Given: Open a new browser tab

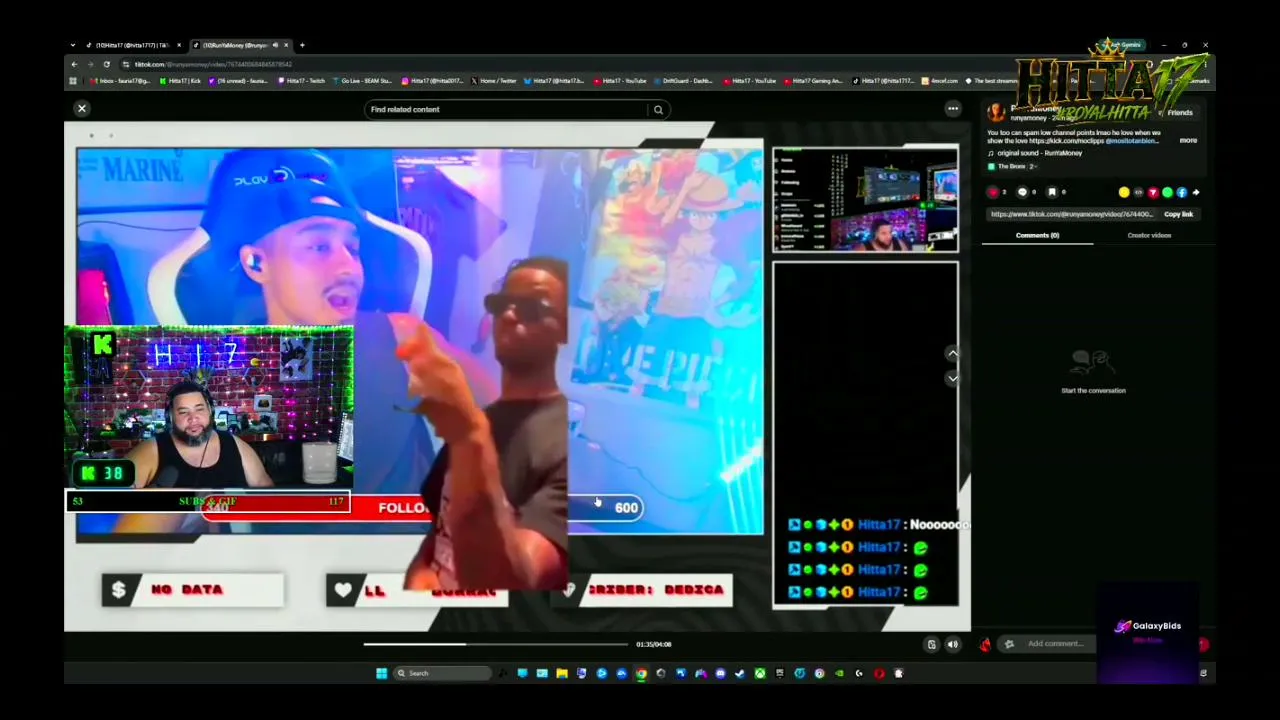Looking at the screenshot, I should [x=302, y=45].
